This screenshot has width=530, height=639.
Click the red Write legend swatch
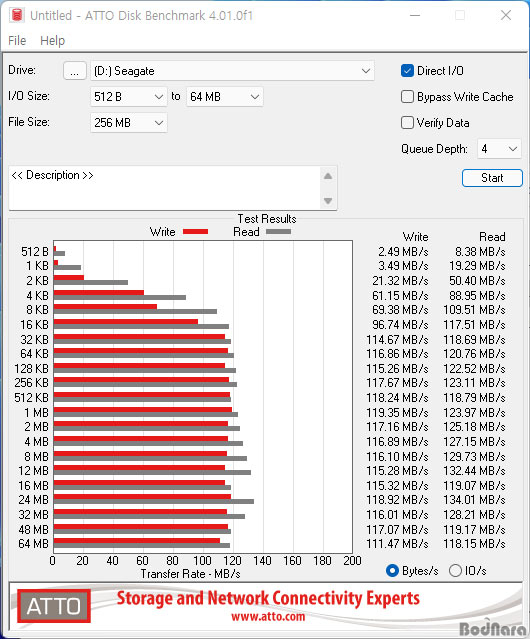(196, 231)
